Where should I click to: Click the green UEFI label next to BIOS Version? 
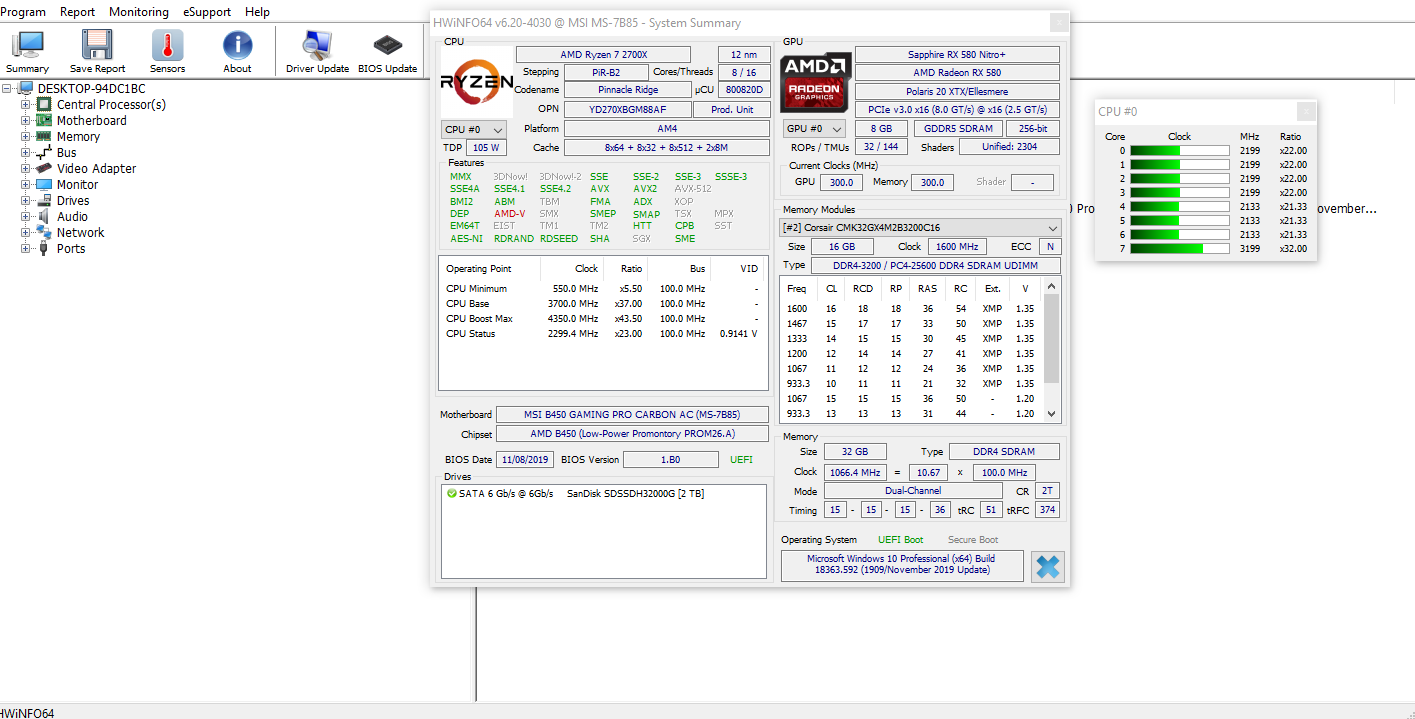pos(741,459)
